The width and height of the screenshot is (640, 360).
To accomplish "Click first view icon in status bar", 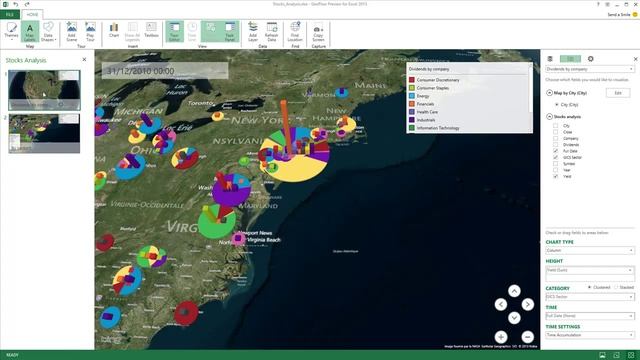I will (602, 355).
